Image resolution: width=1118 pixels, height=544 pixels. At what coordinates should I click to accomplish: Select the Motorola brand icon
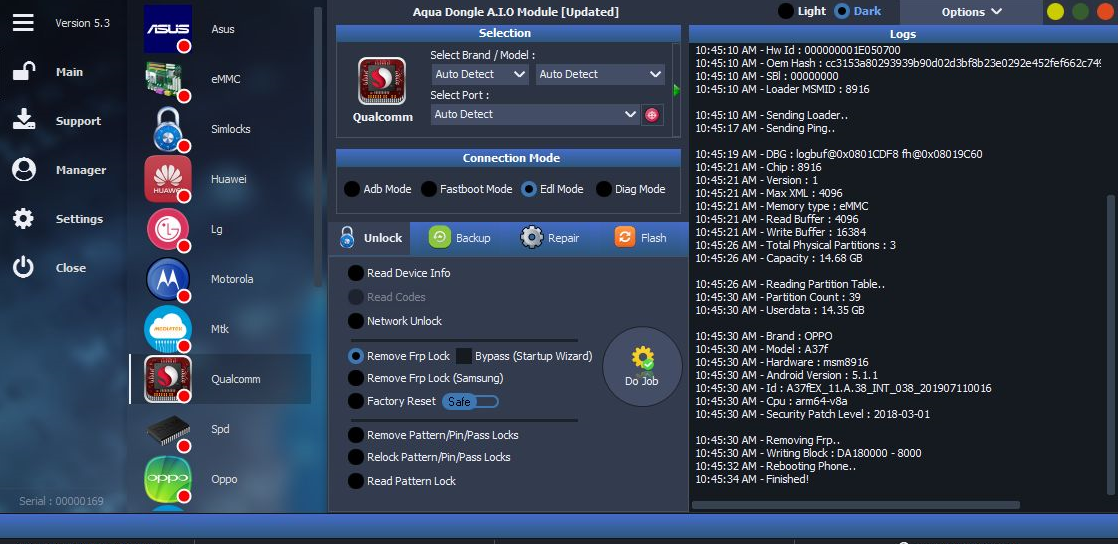tap(168, 279)
